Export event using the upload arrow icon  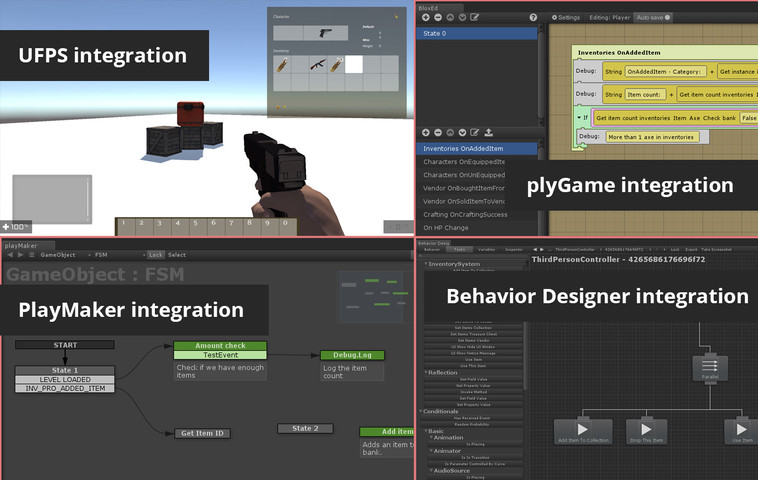(488, 132)
